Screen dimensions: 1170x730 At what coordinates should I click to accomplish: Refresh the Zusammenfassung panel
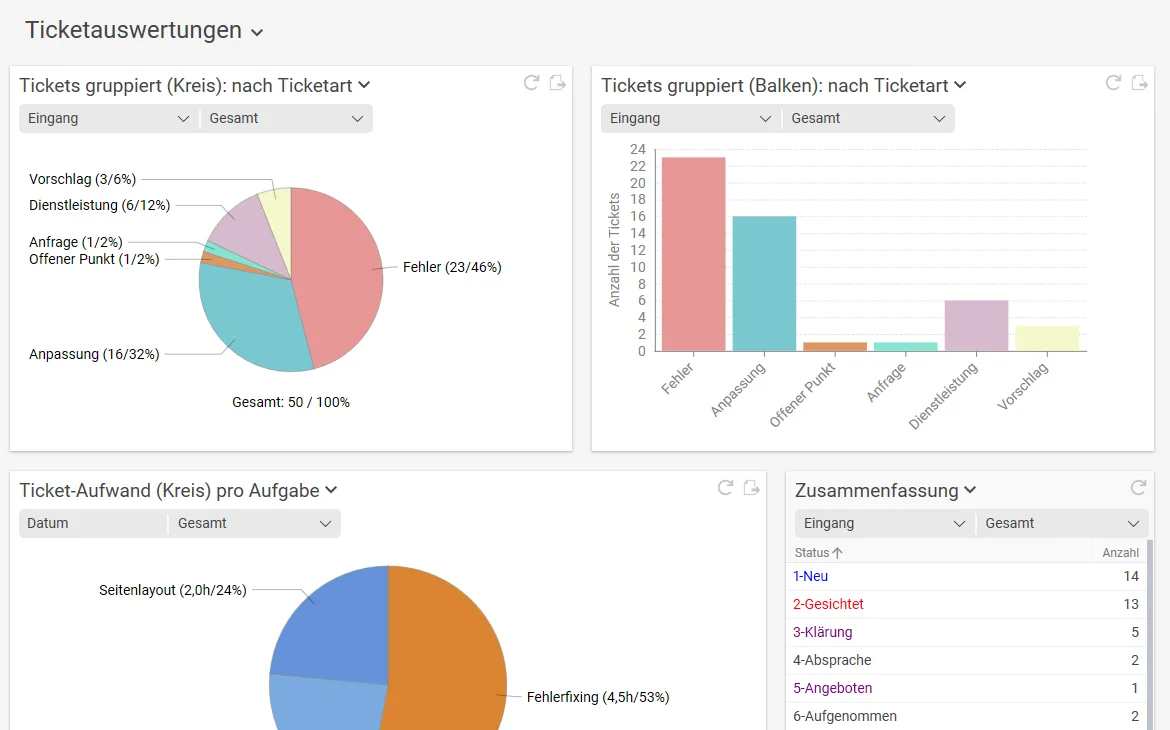pos(1139,488)
